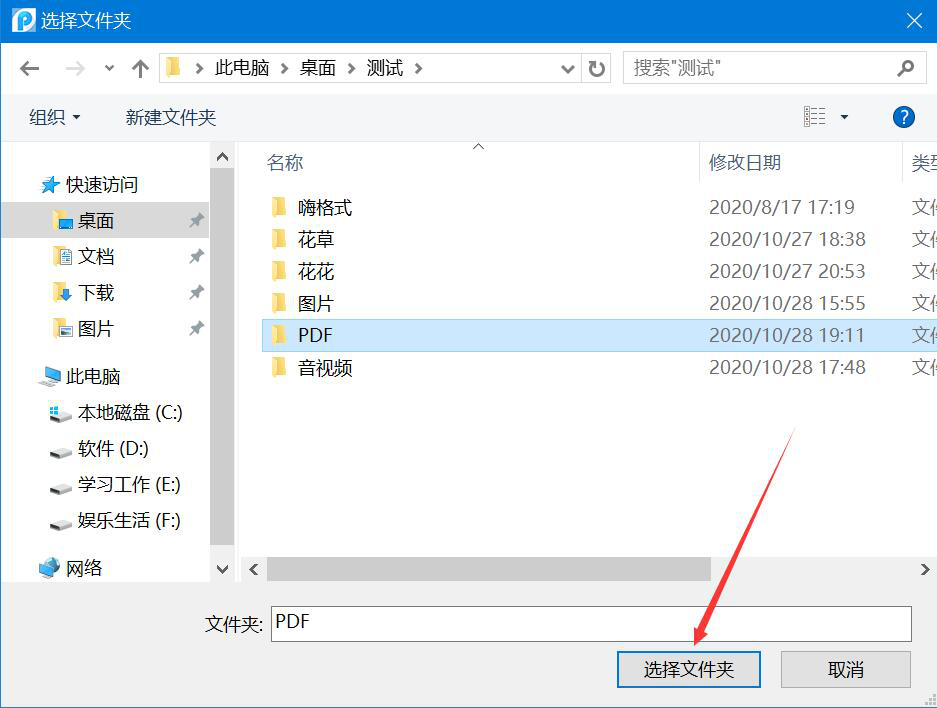Go back with the left arrow
Screen dimensions: 937x708
tap(29, 69)
